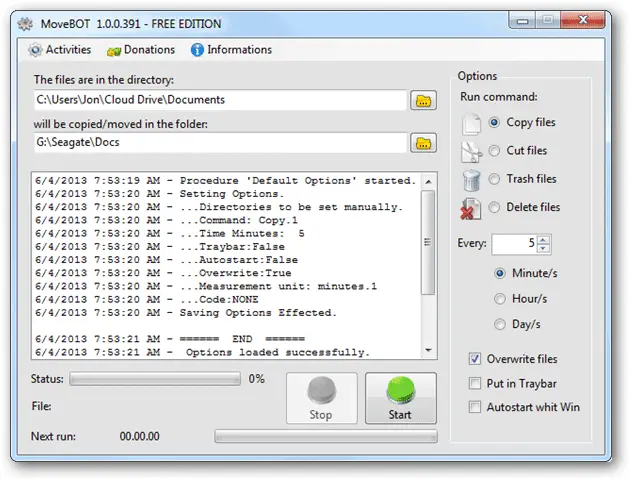Enable Put in Traybar checkbox
The image size is (630, 480).
475,384
